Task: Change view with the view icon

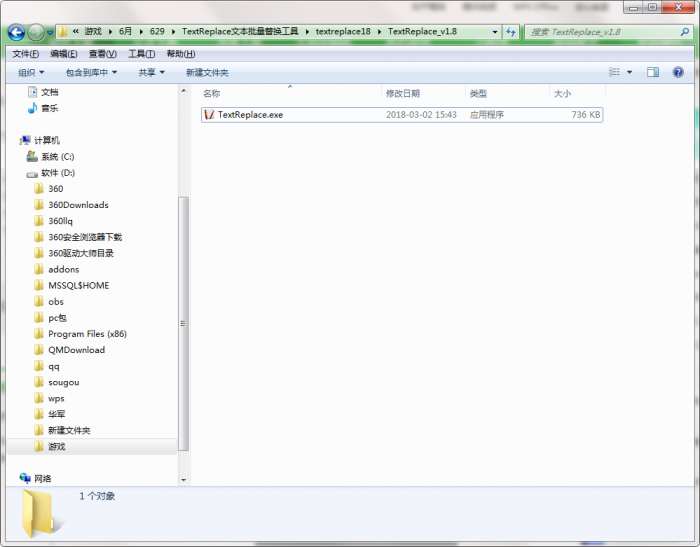Action: coord(614,72)
